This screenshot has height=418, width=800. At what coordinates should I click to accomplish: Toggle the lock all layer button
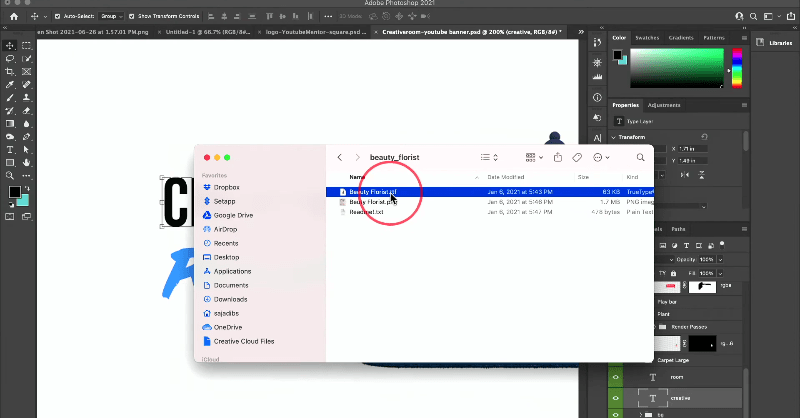click(x=673, y=273)
